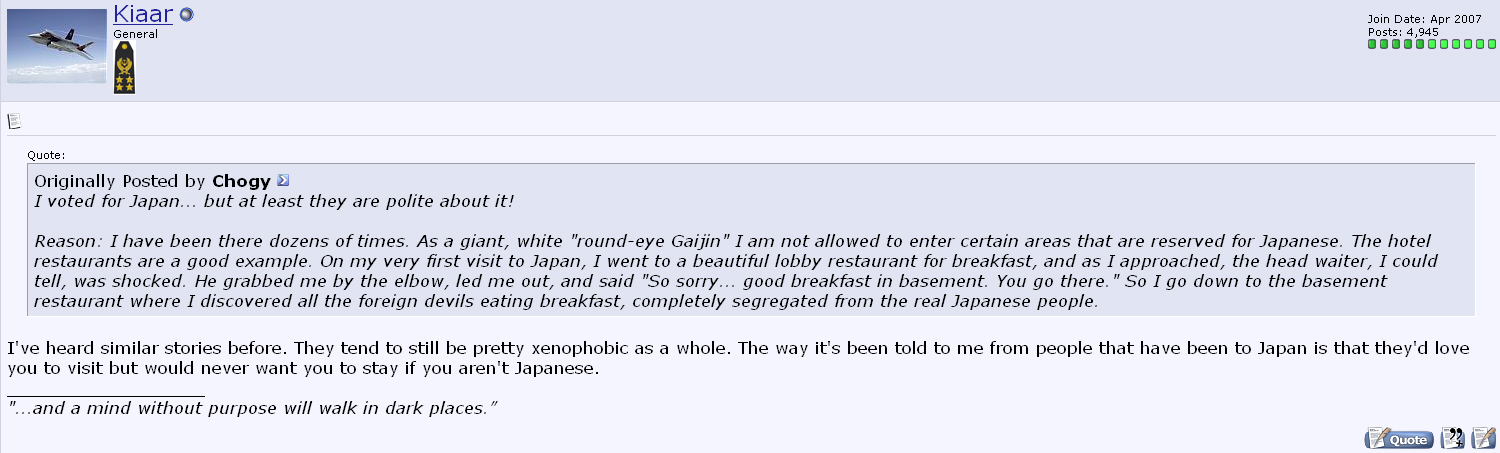Click the General user title text
1500x453 pixels.
click(135, 34)
